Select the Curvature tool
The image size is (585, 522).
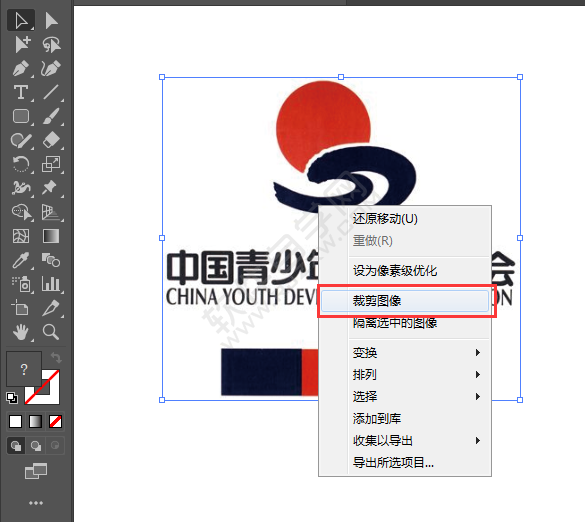pyautogui.click(x=51, y=68)
